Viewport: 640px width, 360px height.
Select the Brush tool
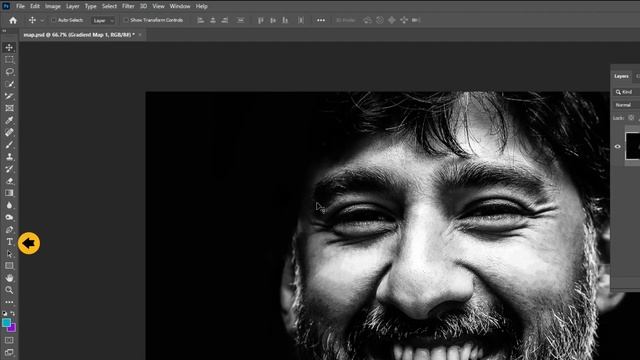point(9,144)
